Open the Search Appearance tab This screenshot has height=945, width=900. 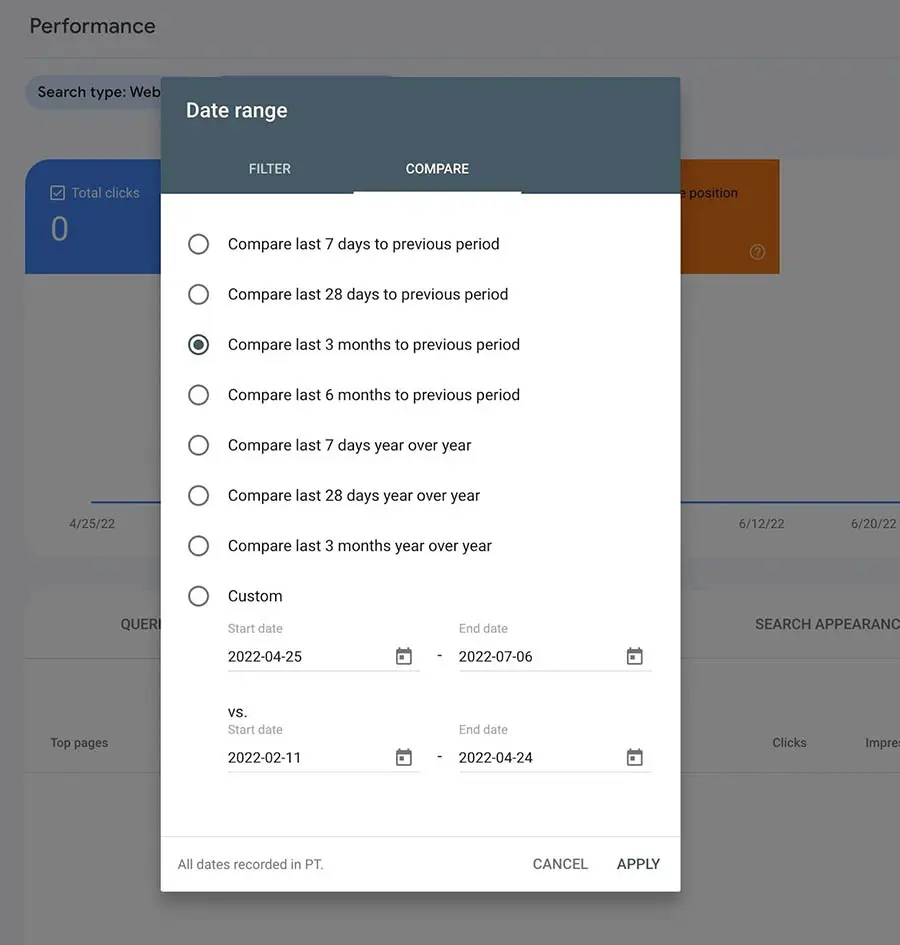(826, 624)
